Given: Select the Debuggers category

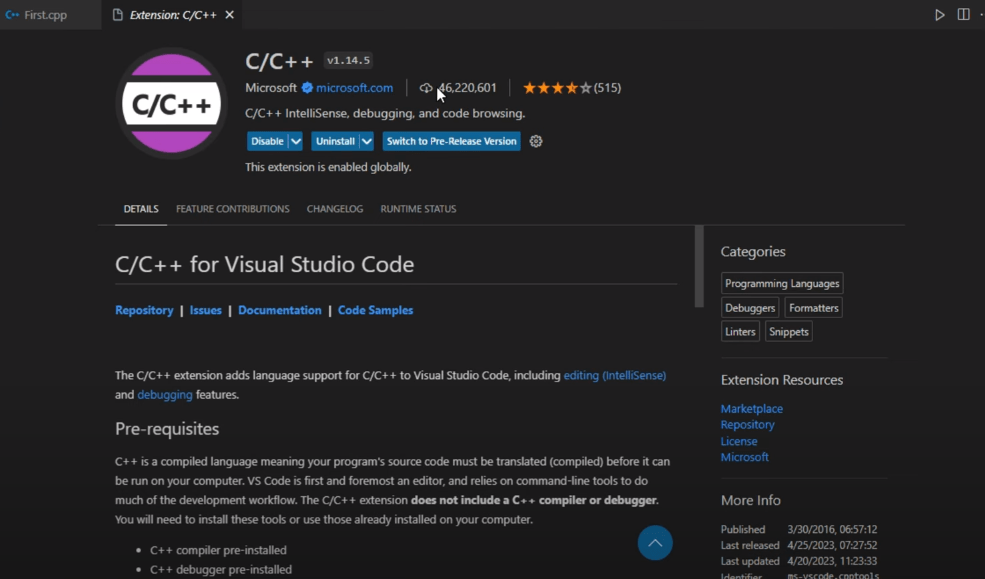Looking at the screenshot, I should click(x=750, y=308).
